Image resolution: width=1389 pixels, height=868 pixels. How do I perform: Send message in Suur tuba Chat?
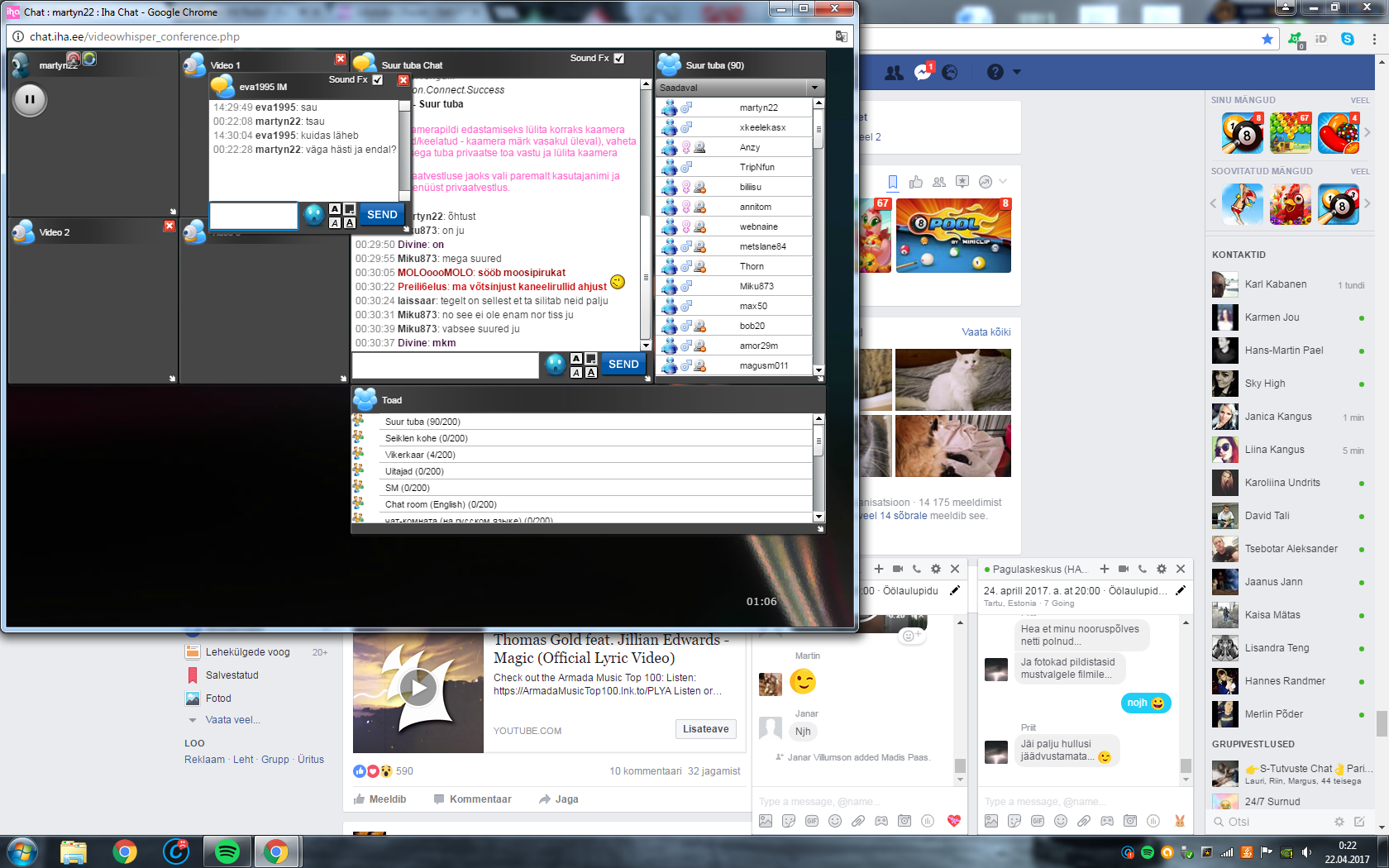(623, 364)
